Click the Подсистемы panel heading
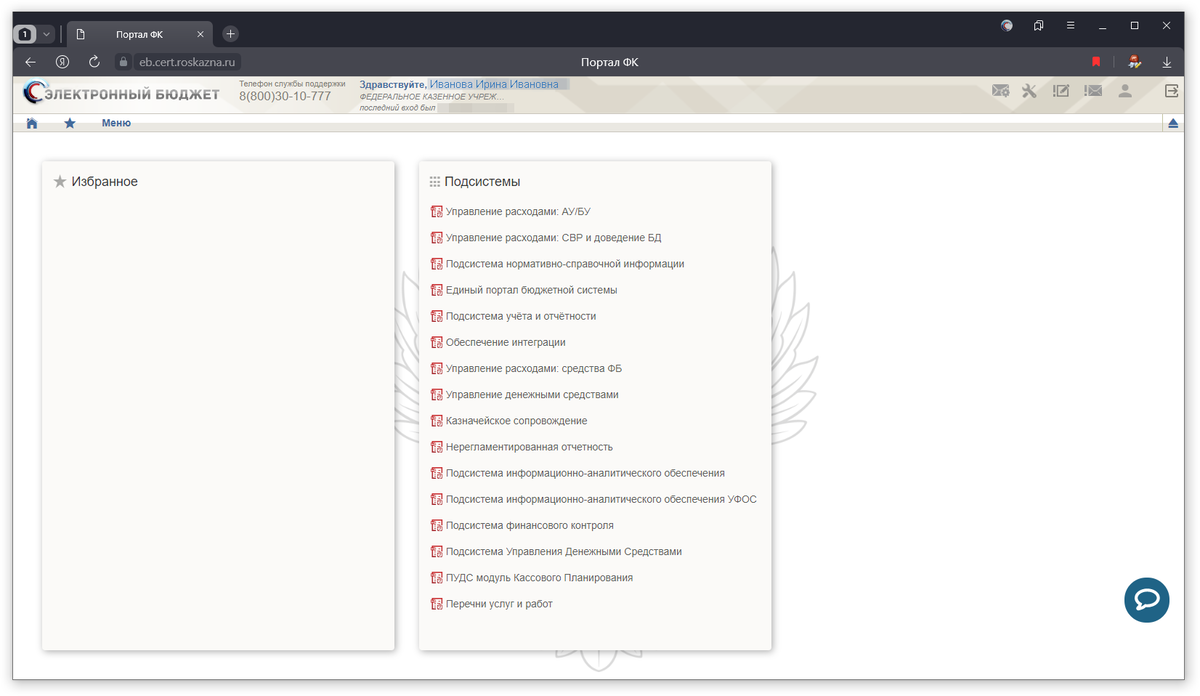The width and height of the screenshot is (1200, 696). [482, 182]
